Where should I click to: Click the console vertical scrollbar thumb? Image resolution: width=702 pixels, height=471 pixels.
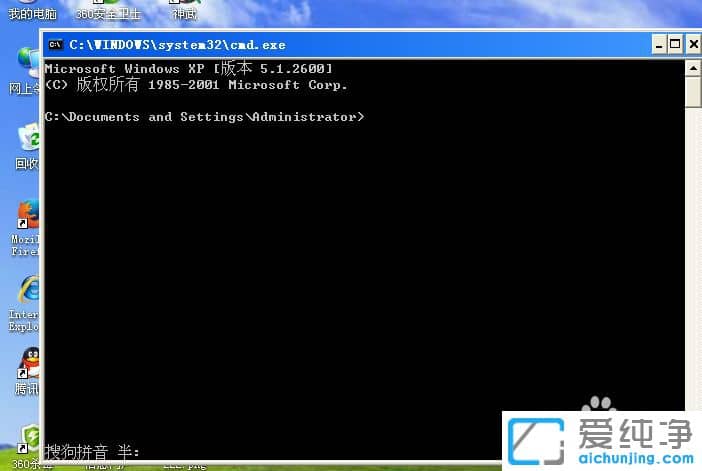pyautogui.click(x=693, y=91)
